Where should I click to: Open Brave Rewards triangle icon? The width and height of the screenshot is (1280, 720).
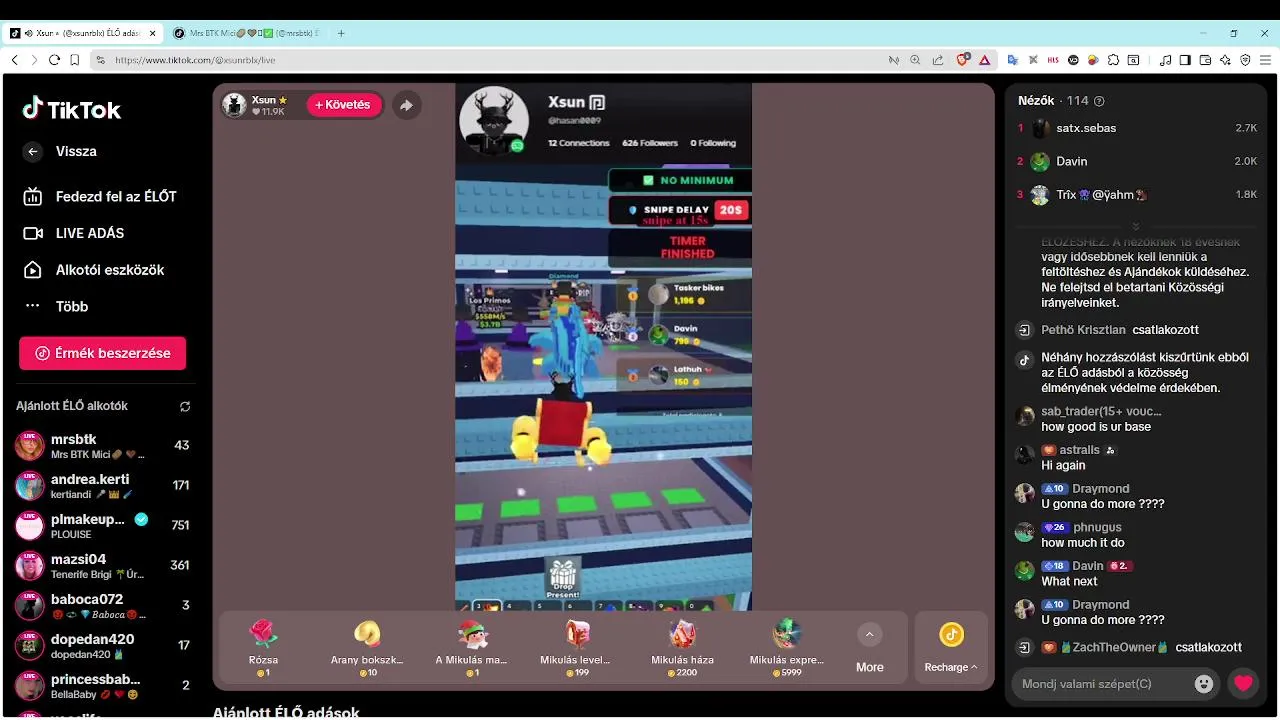pos(984,60)
